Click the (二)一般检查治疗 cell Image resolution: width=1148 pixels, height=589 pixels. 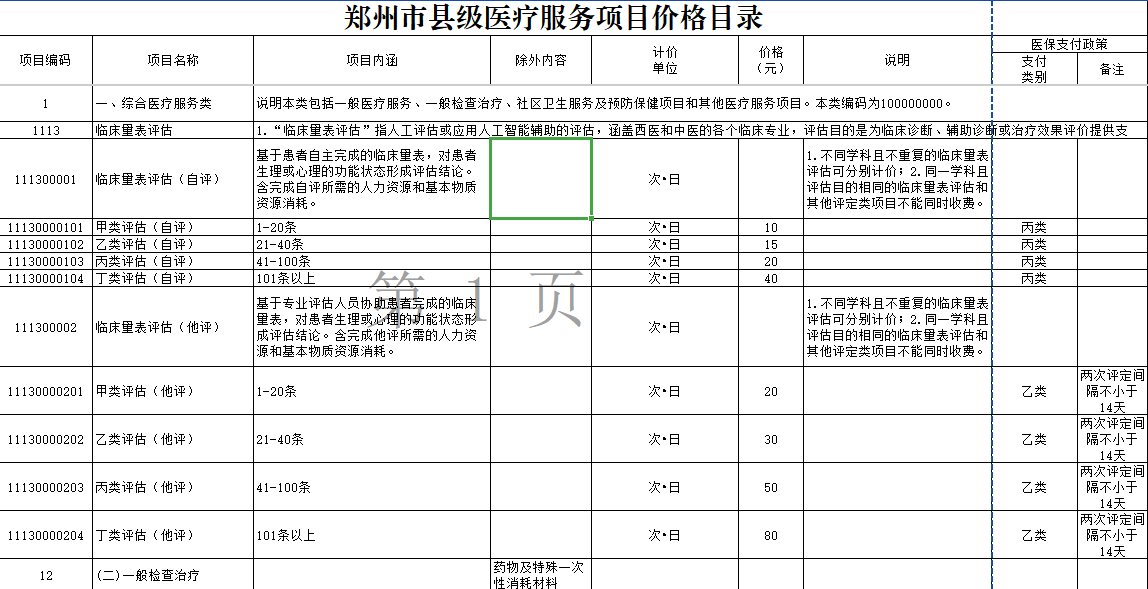pyautogui.click(x=173, y=575)
